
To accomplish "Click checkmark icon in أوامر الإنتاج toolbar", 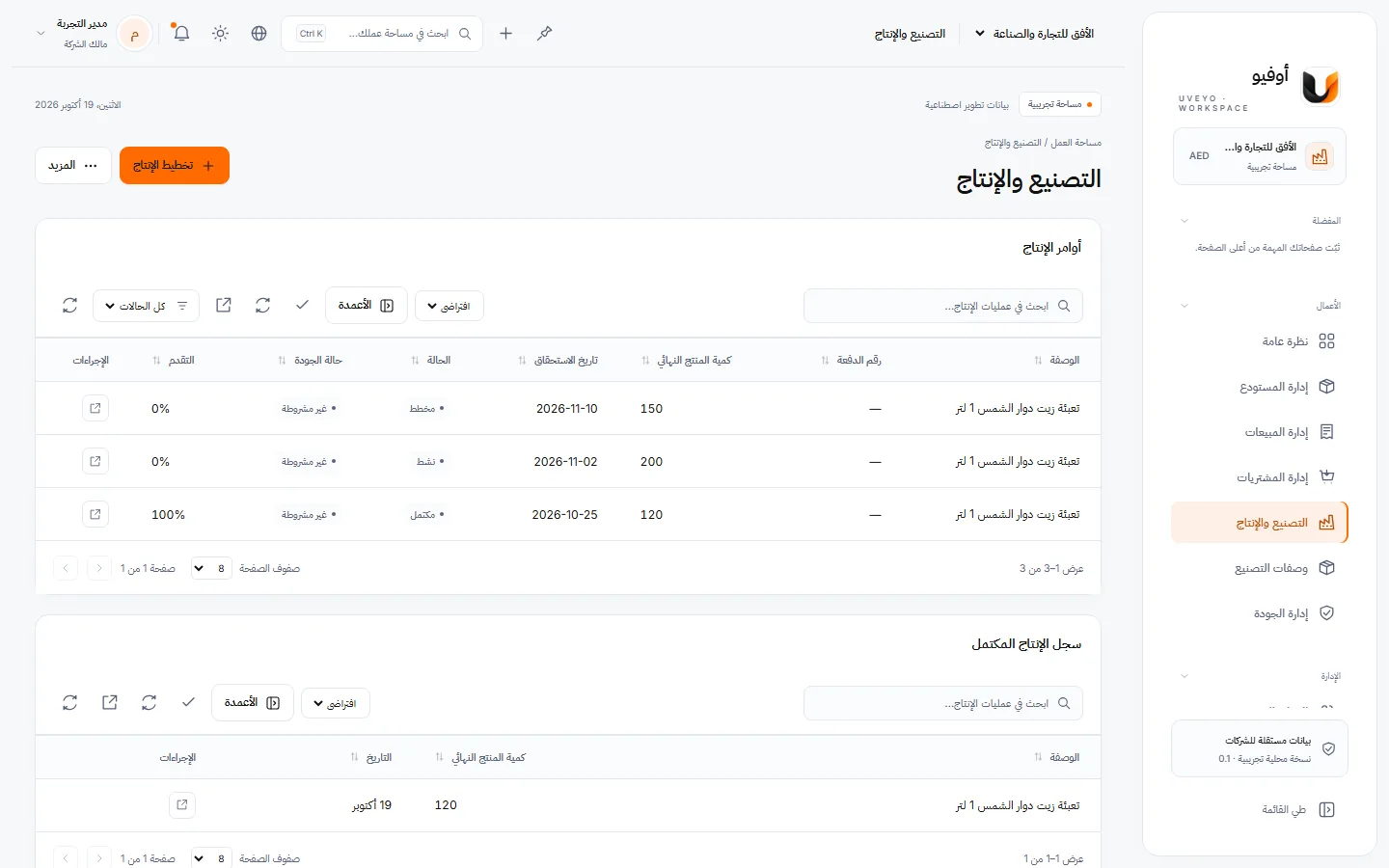I will (x=302, y=306).
